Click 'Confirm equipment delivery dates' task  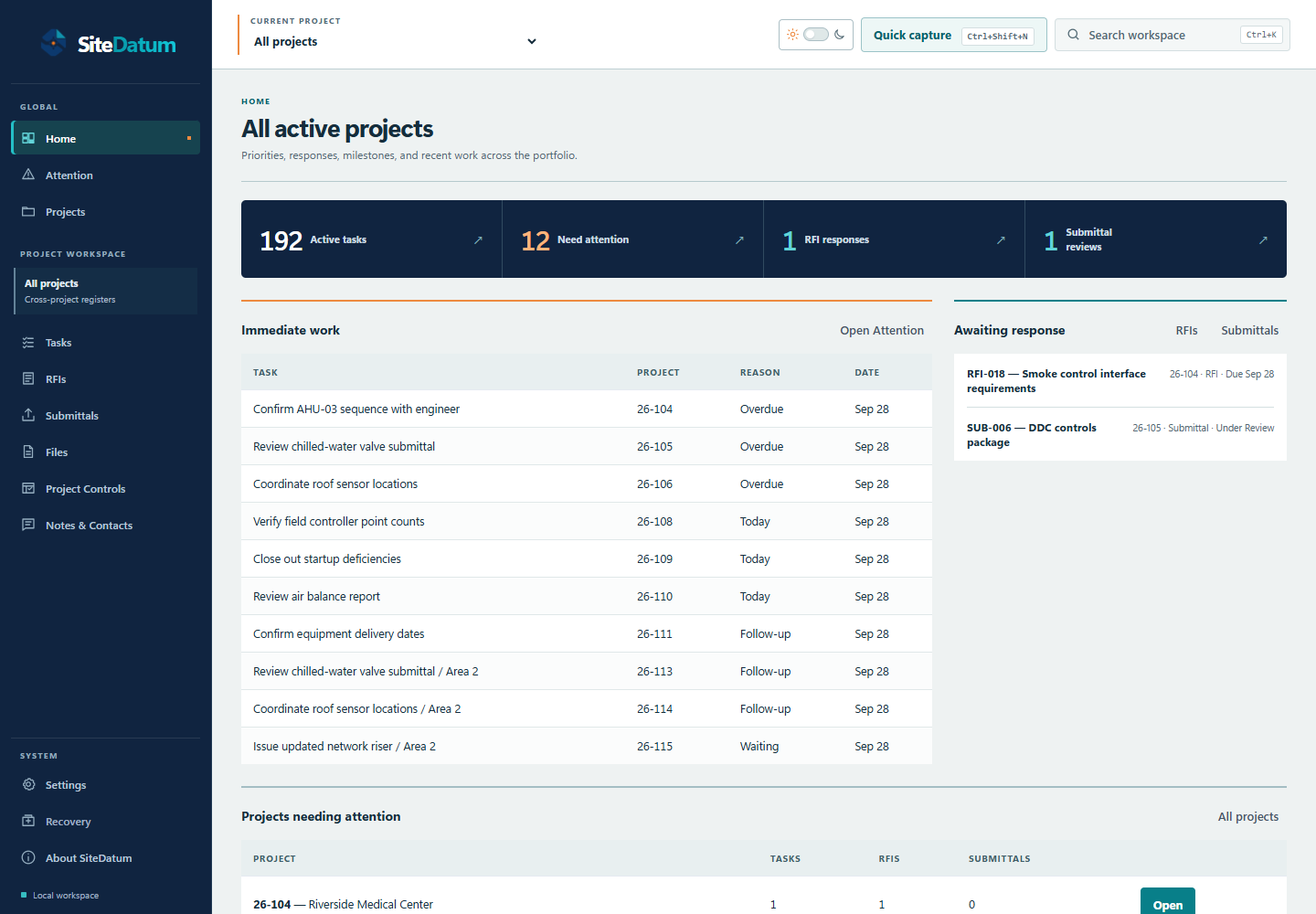(x=338, y=633)
